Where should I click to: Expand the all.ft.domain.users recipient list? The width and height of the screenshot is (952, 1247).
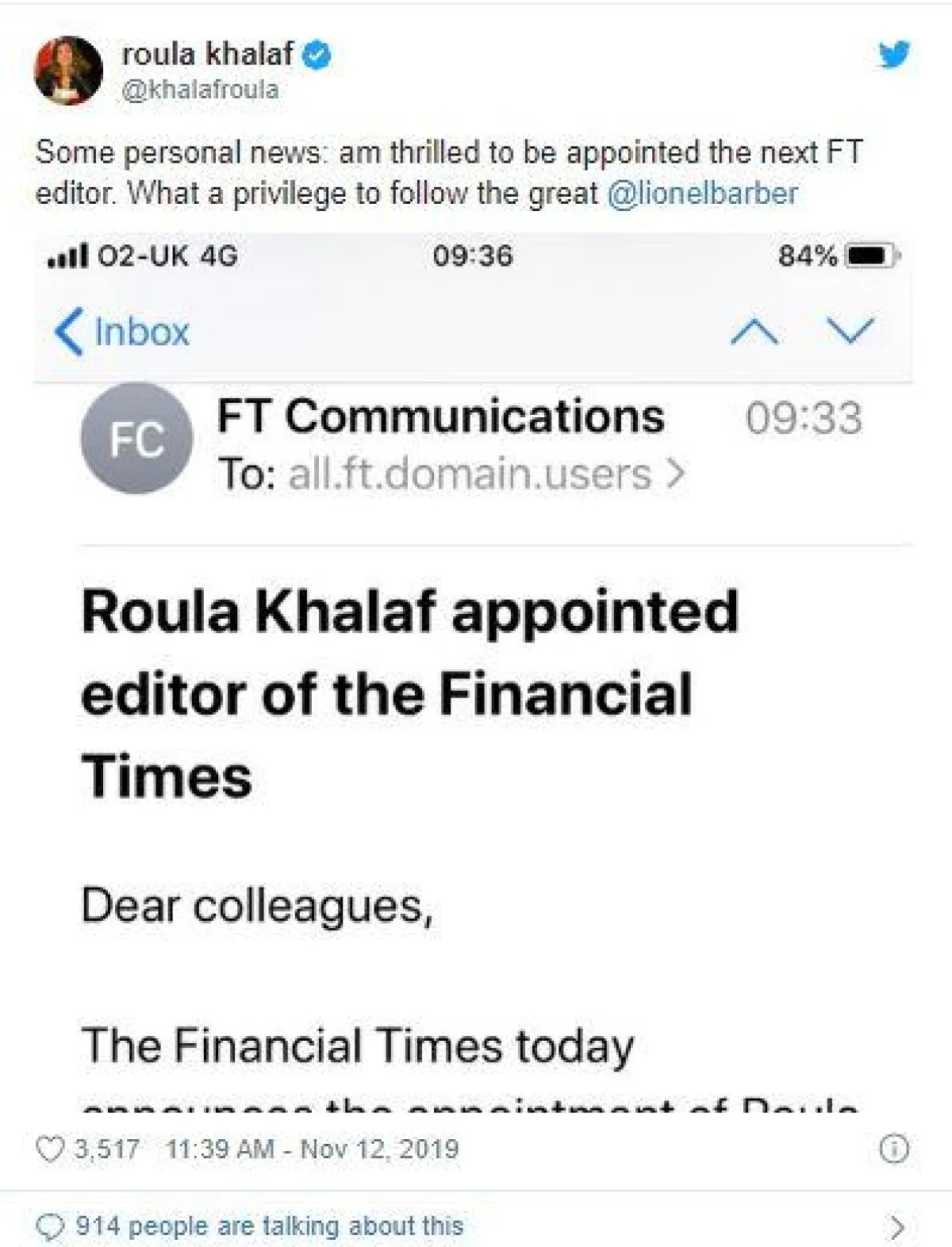coord(486,474)
